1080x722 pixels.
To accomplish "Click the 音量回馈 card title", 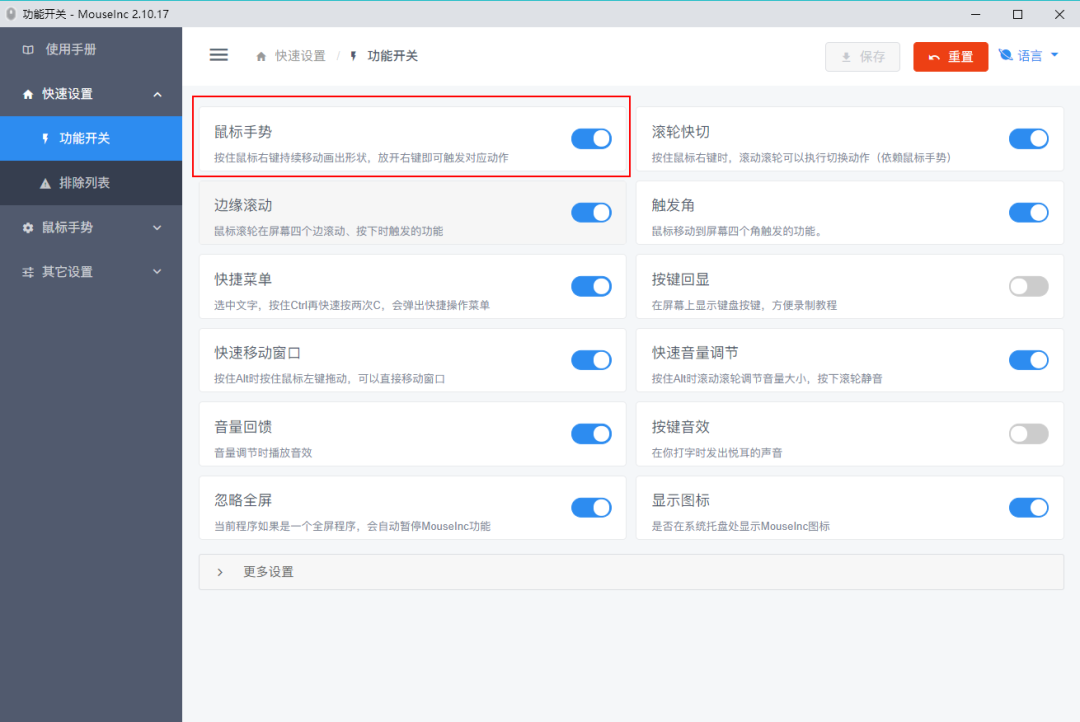I will (243, 426).
